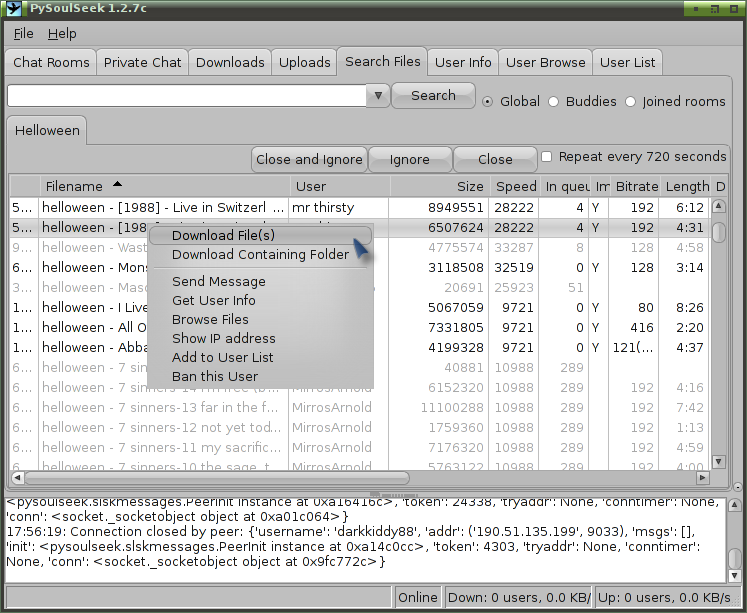Click the darkkiddy88 connection closed log line
Screen dimensions: 747x613
353,547
